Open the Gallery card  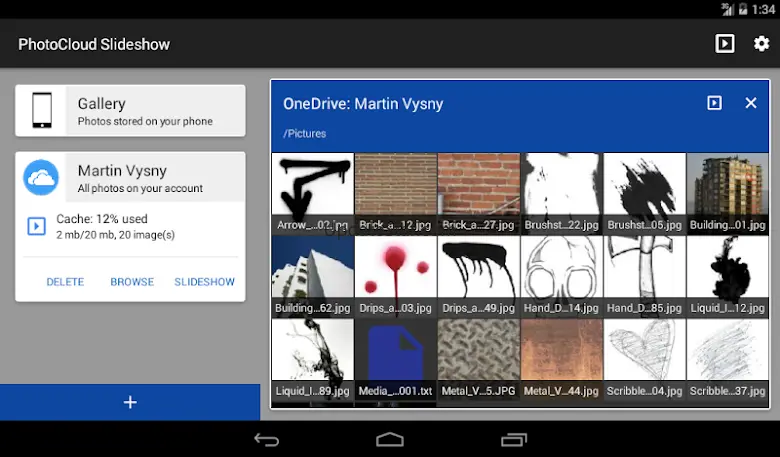[130, 110]
